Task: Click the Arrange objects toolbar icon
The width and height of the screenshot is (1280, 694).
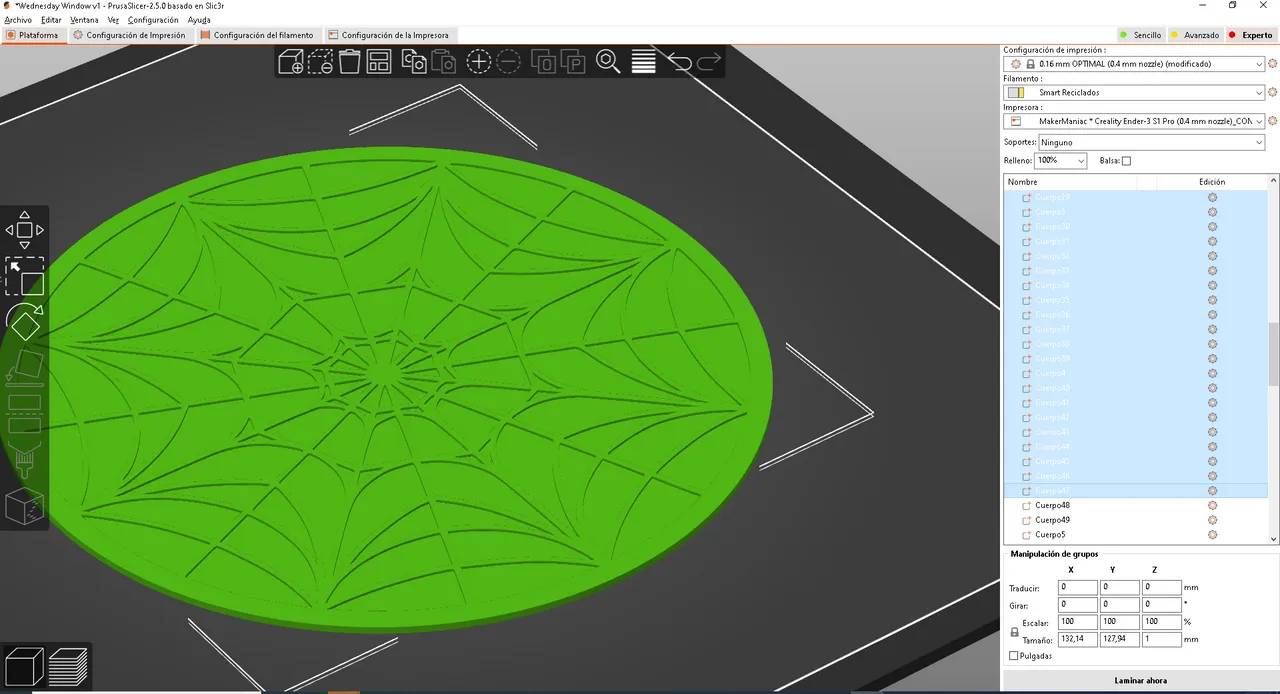Action: click(x=378, y=62)
